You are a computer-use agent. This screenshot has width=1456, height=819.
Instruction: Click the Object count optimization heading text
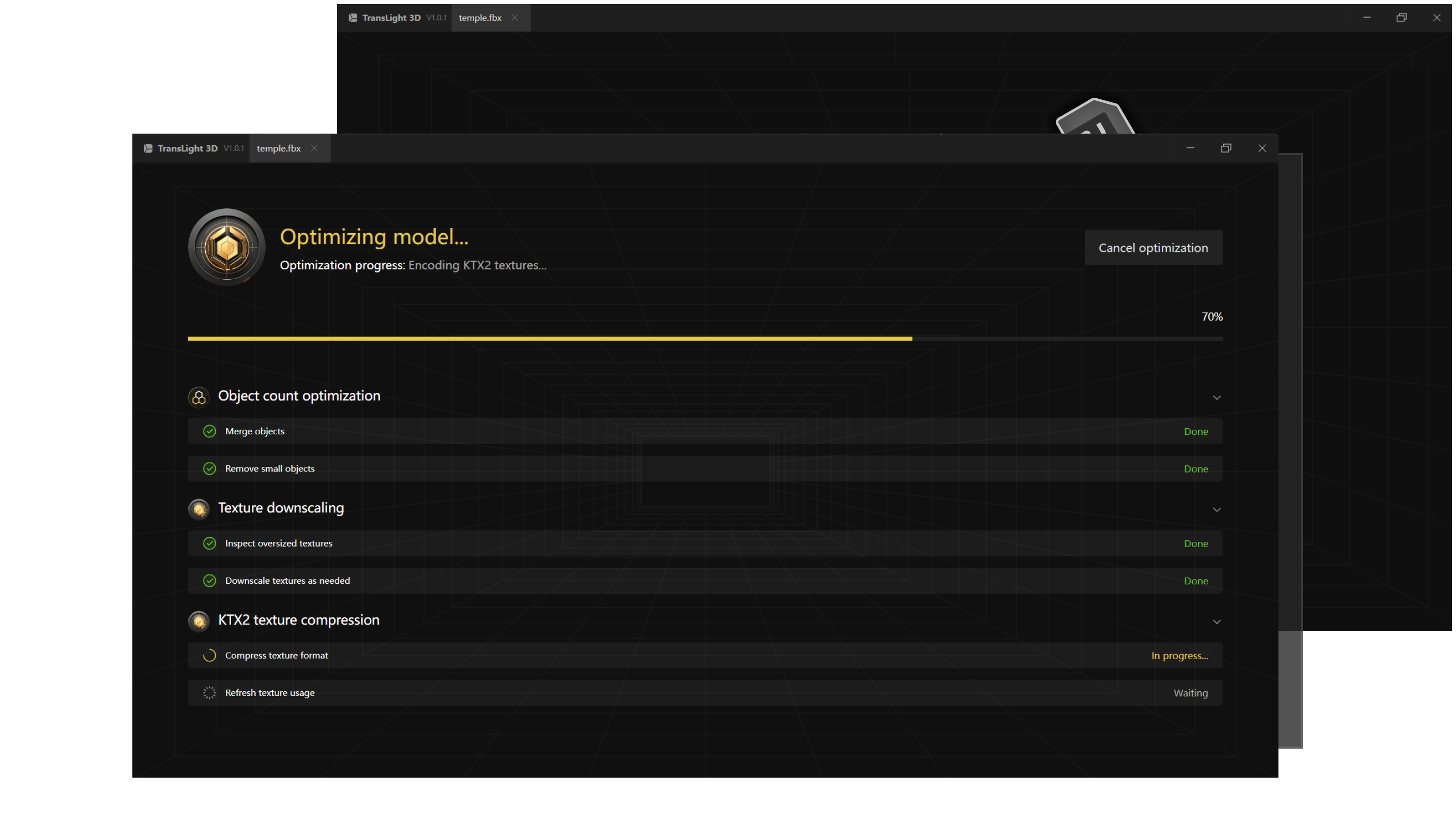coord(299,396)
